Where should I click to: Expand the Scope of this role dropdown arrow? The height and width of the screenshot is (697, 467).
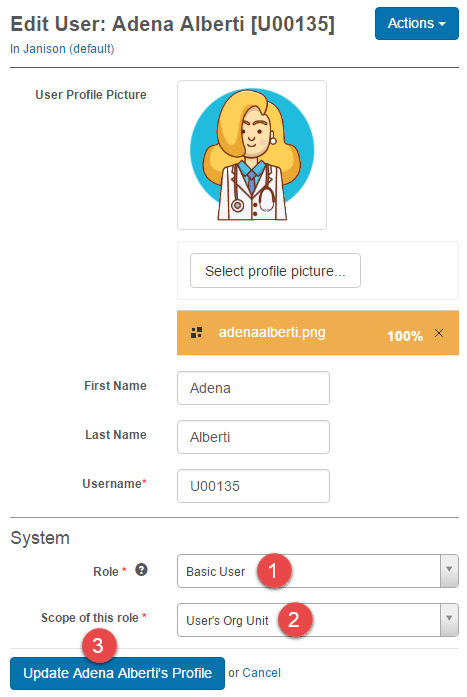[449, 620]
